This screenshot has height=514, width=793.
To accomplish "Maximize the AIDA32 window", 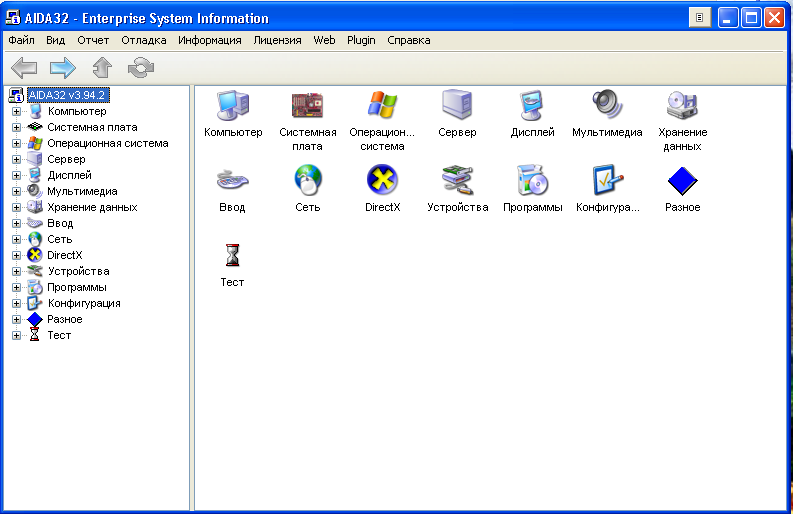I will tap(751, 18).
